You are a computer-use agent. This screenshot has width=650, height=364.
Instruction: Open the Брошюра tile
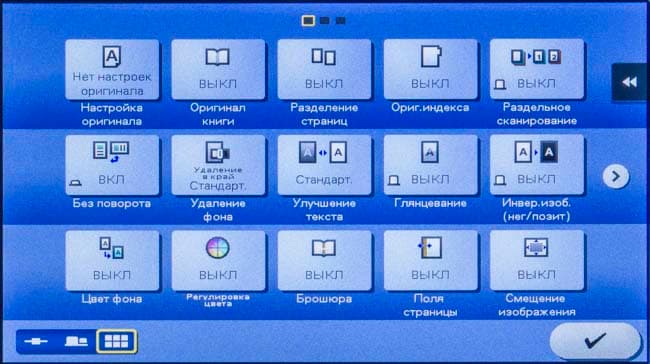[324, 261]
